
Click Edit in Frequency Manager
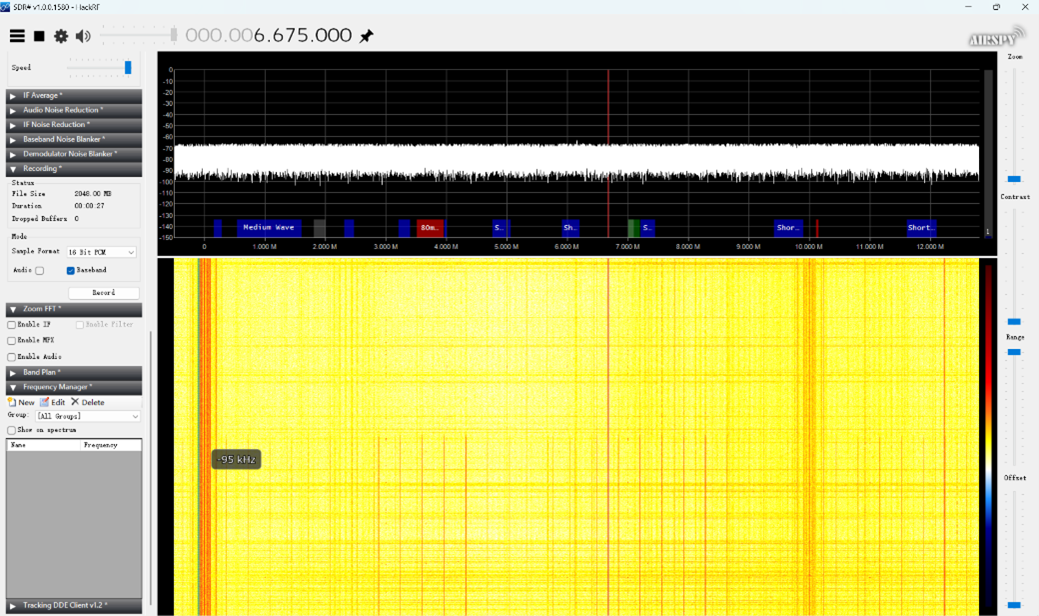pyautogui.click(x=53, y=402)
